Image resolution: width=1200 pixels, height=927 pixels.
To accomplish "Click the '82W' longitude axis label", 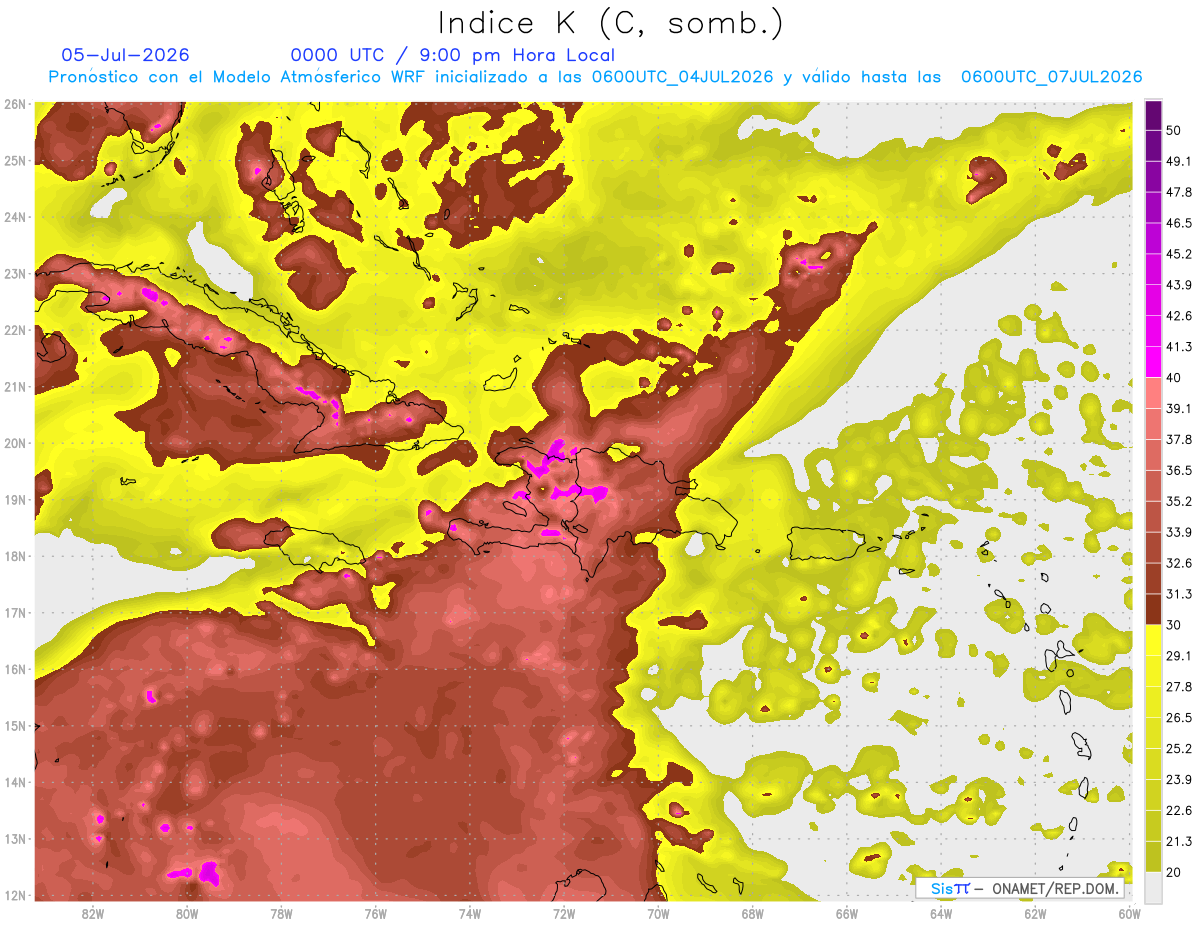I will 93,913.
